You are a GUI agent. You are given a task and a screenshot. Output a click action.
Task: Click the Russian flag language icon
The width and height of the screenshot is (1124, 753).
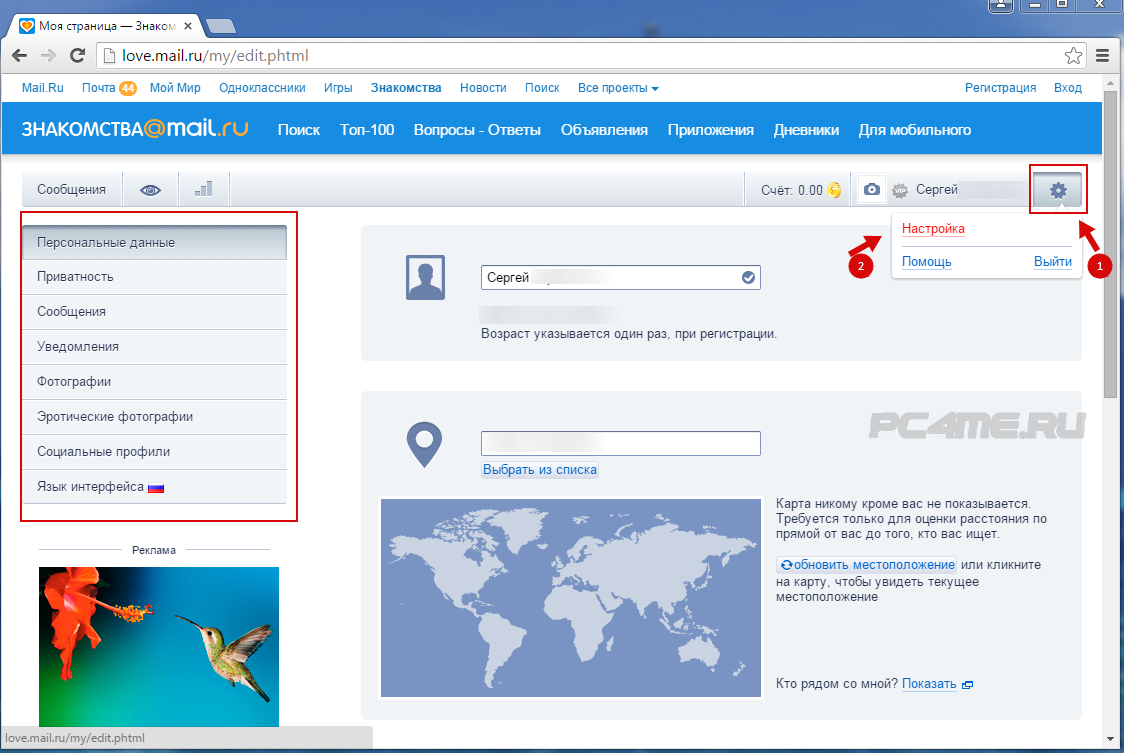(156, 488)
